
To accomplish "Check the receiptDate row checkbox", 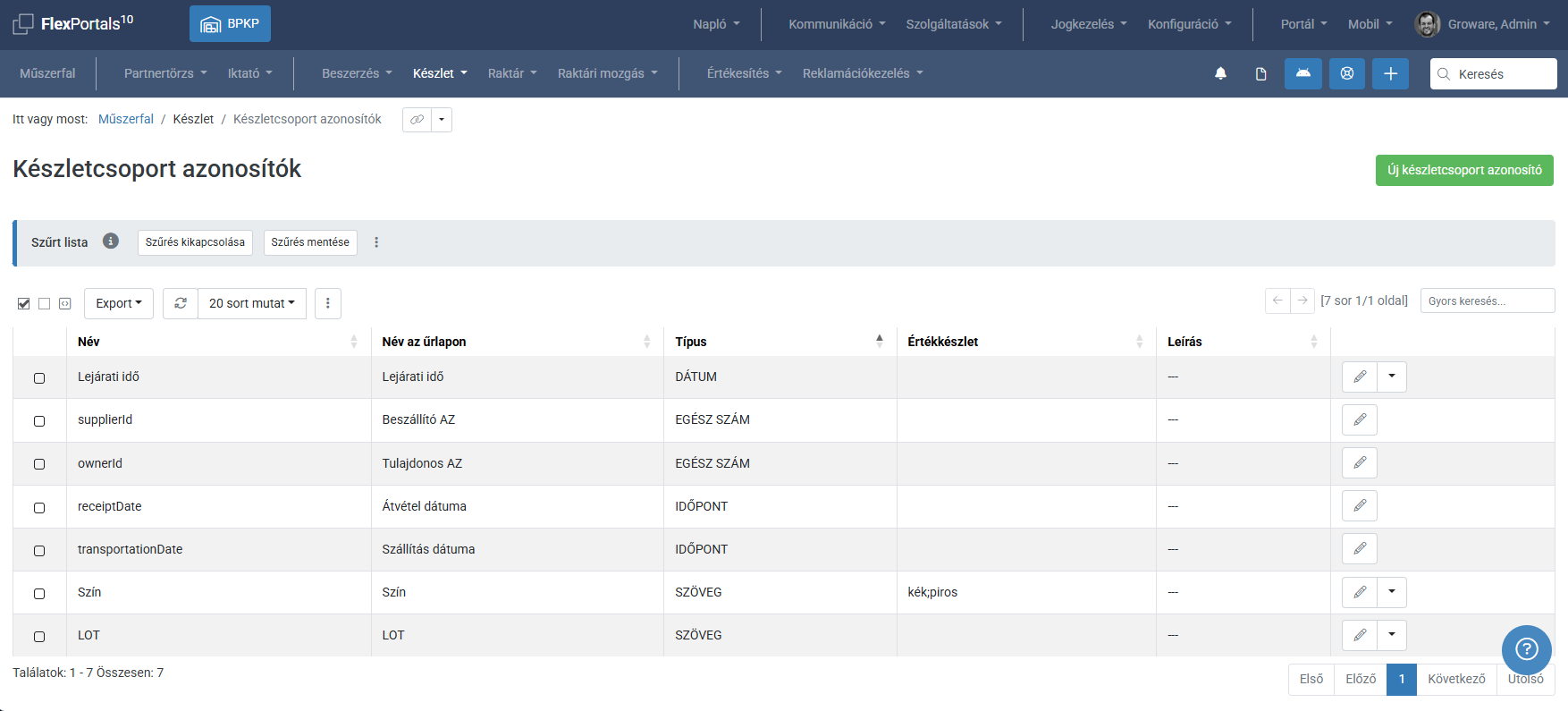I will pyautogui.click(x=39, y=508).
